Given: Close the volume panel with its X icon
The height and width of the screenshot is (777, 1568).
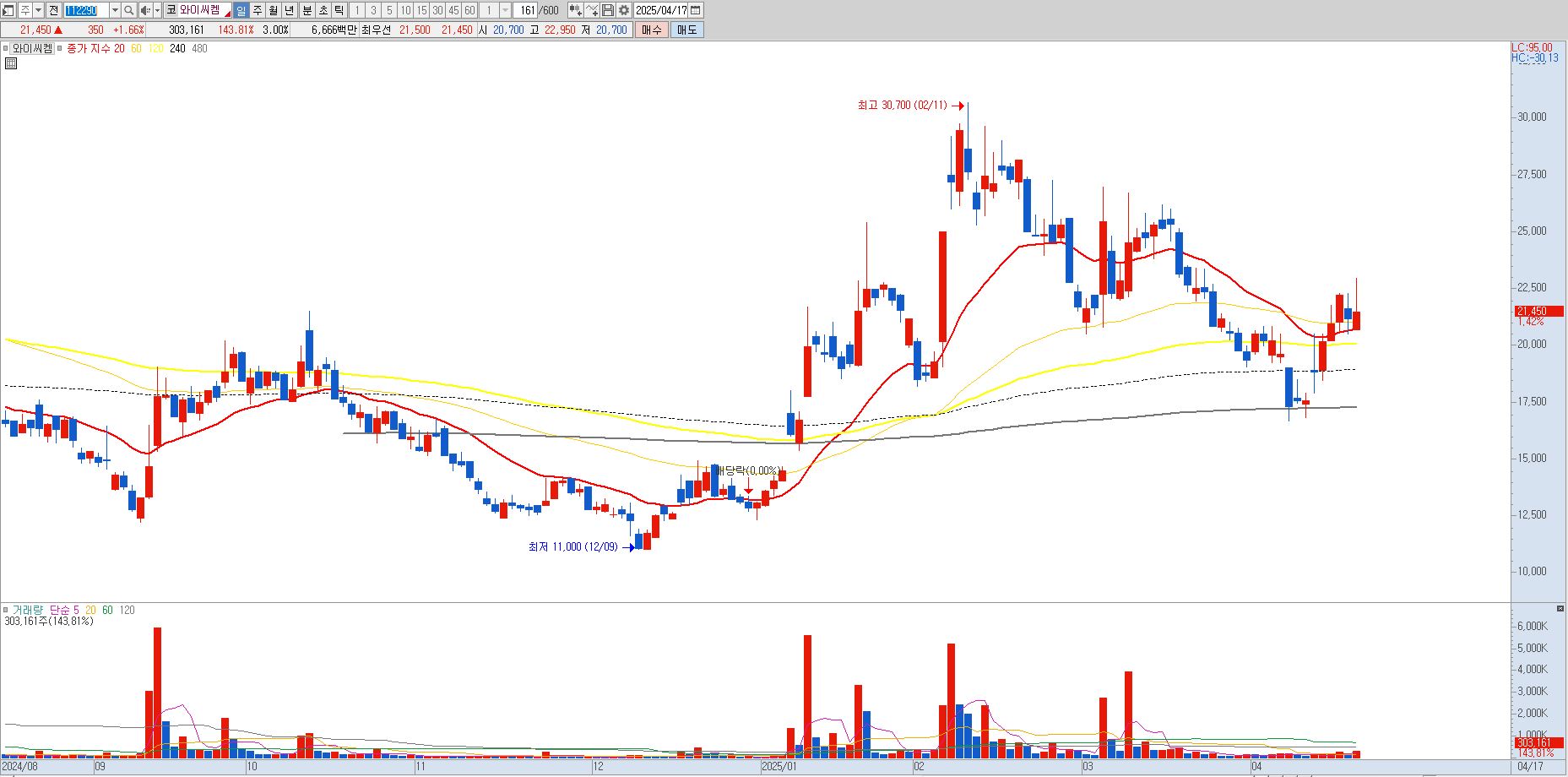Looking at the screenshot, I should (1560, 608).
